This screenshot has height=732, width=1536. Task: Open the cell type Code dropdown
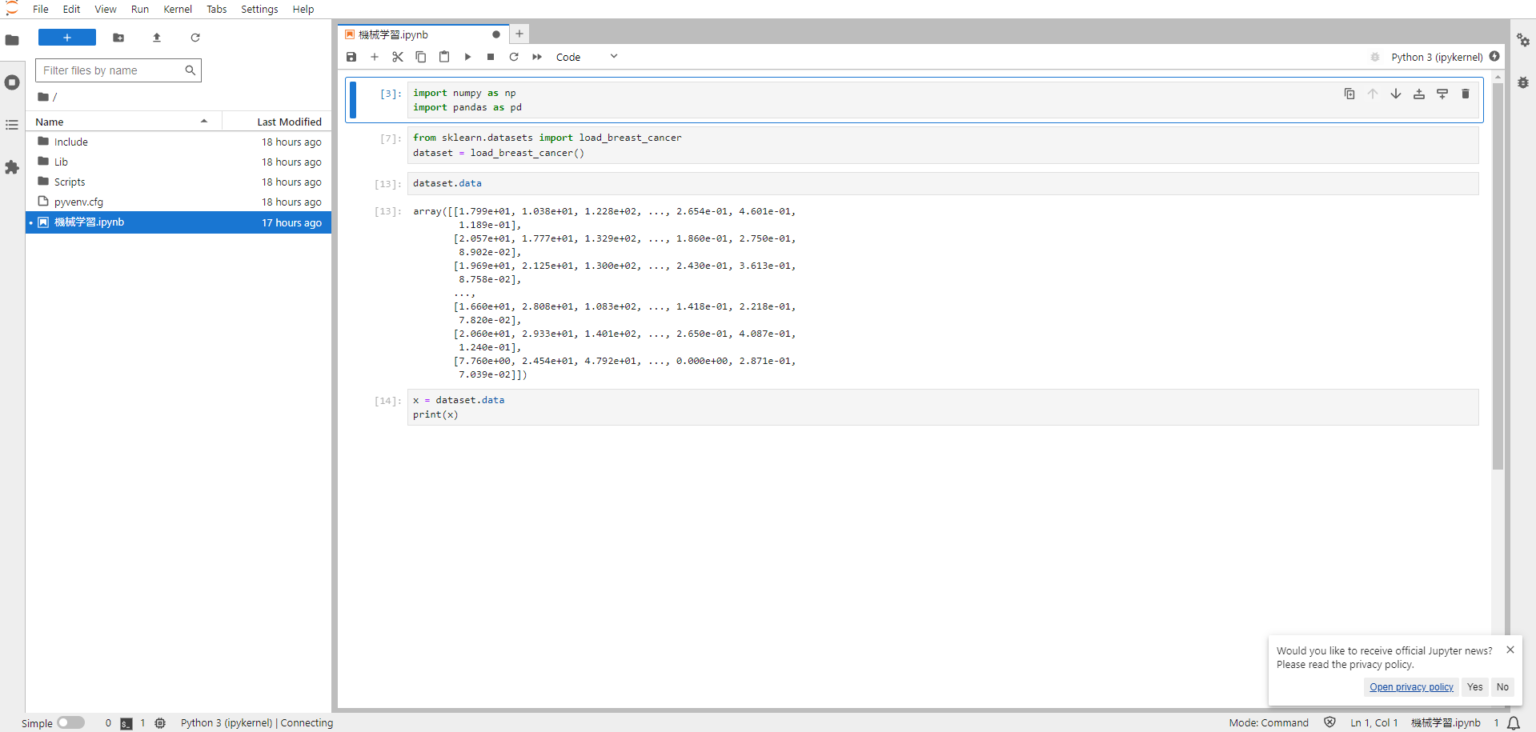tap(587, 57)
